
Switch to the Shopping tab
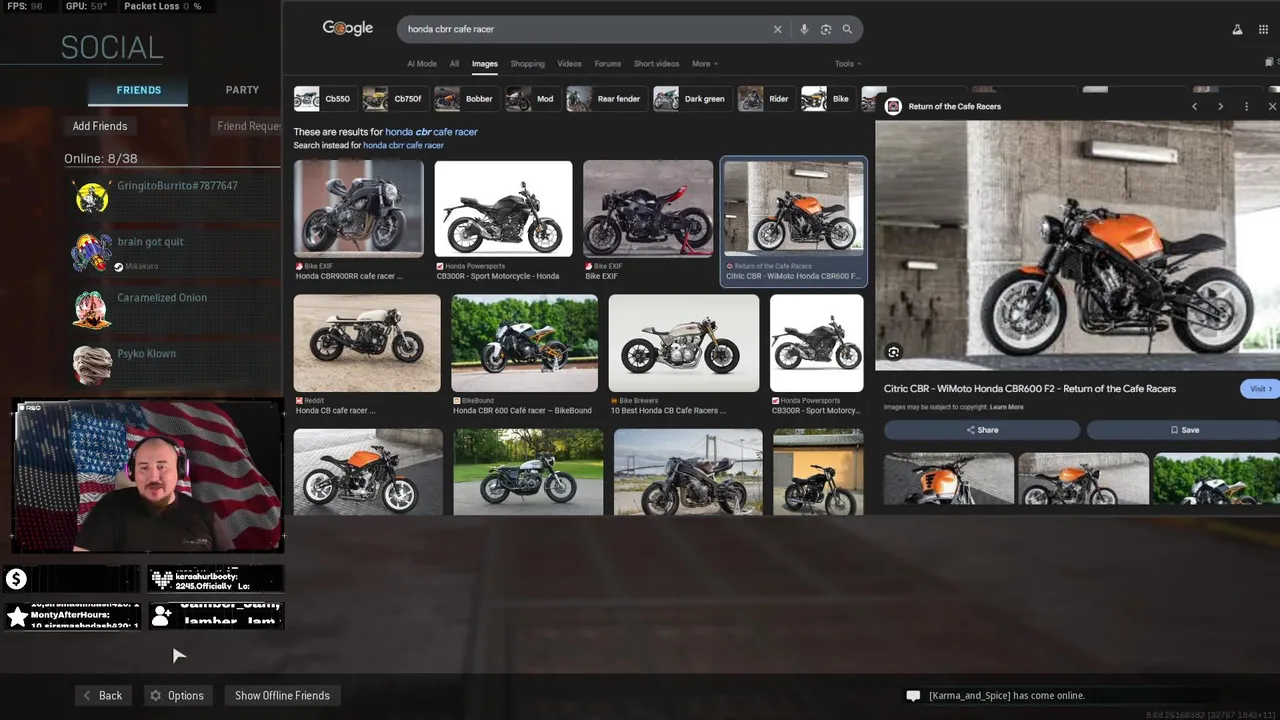click(527, 64)
